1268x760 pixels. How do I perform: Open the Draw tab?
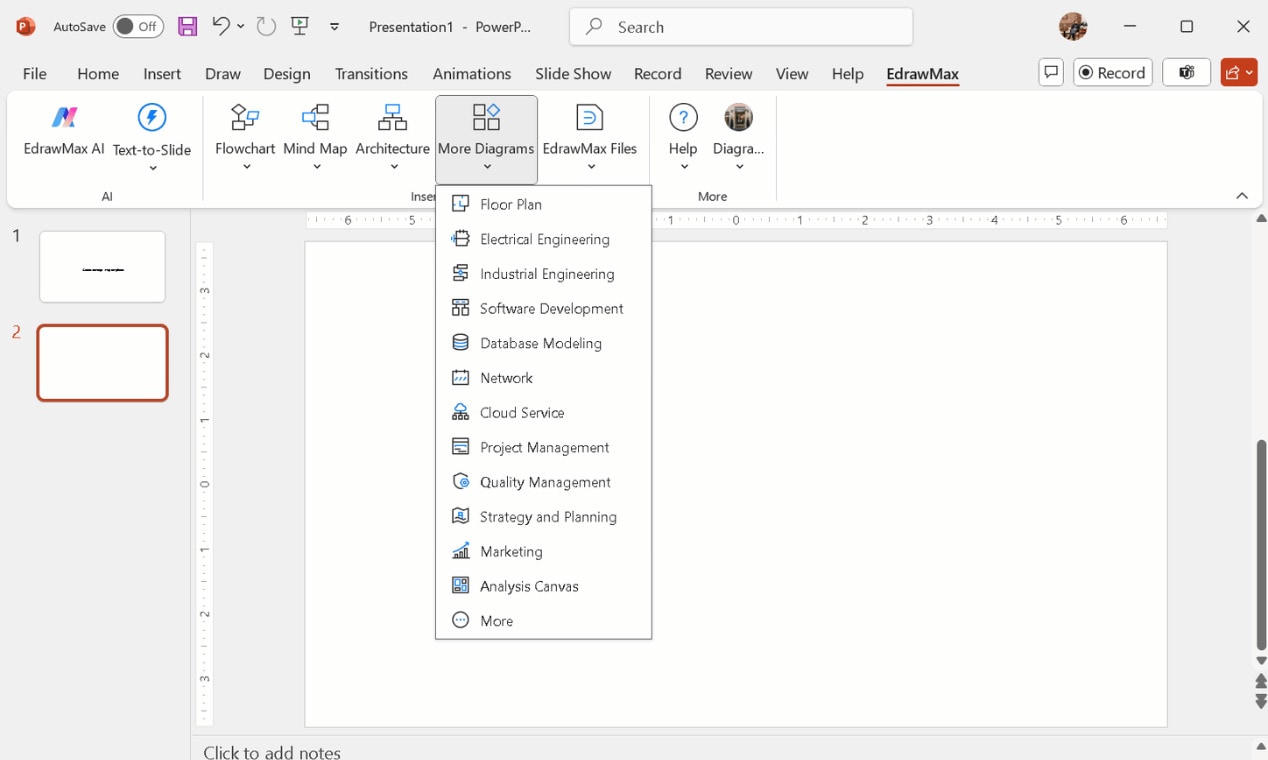tap(223, 74)
